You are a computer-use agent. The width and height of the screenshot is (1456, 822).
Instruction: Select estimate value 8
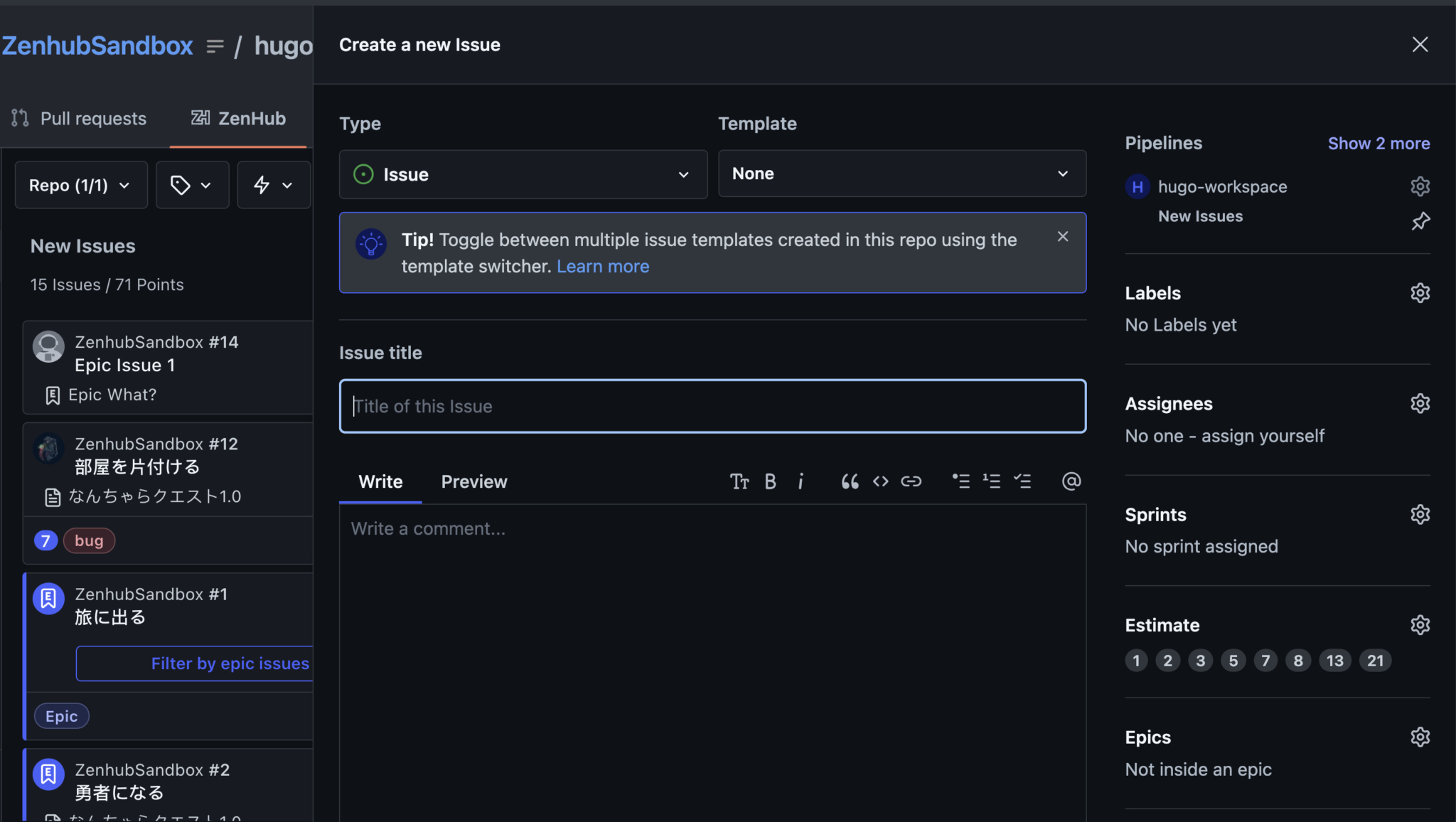pyautogui.click(x=1298, y=660)
